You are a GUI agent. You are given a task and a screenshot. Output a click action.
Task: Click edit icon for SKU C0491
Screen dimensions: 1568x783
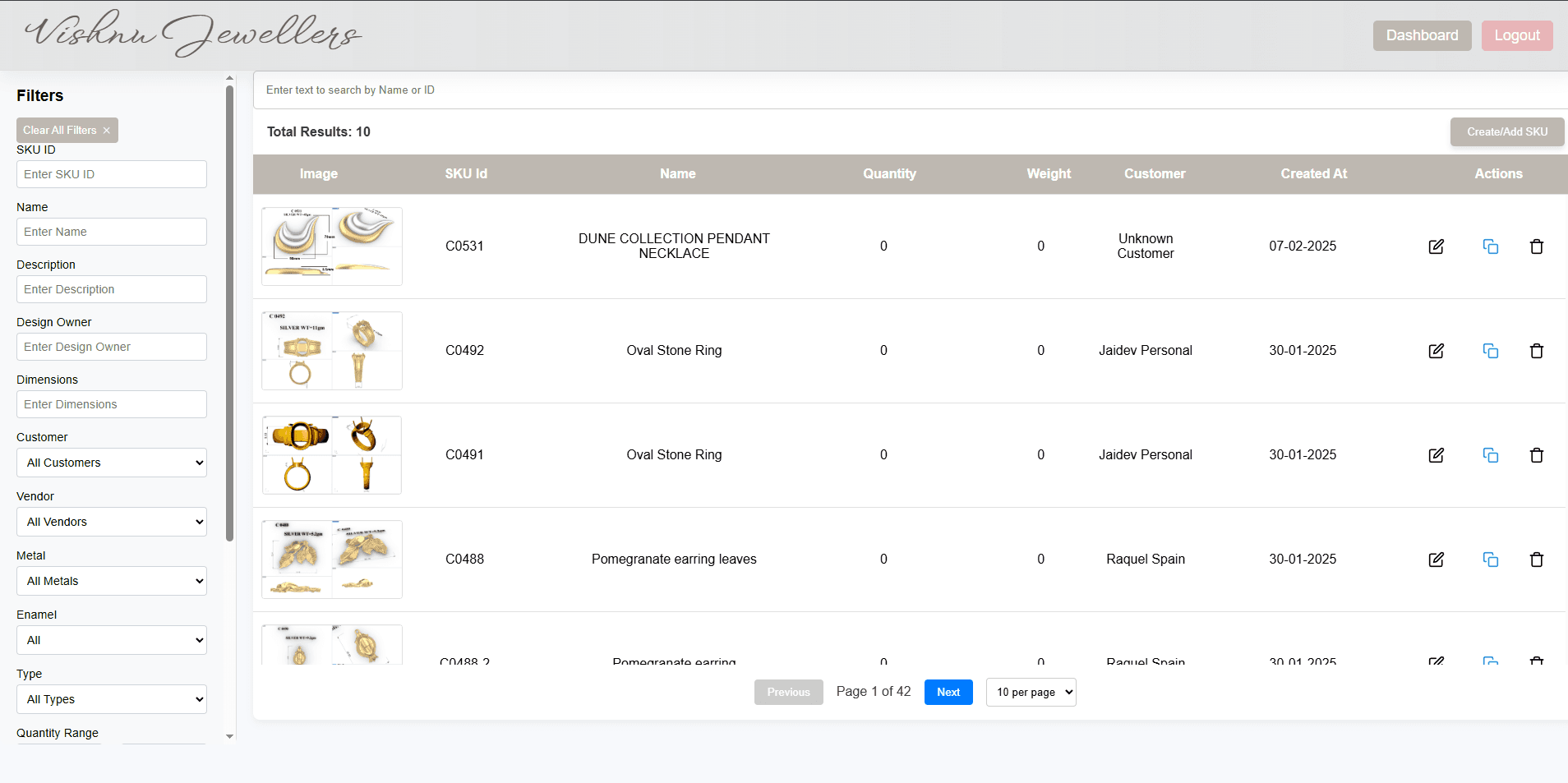tap(1436, 455)
